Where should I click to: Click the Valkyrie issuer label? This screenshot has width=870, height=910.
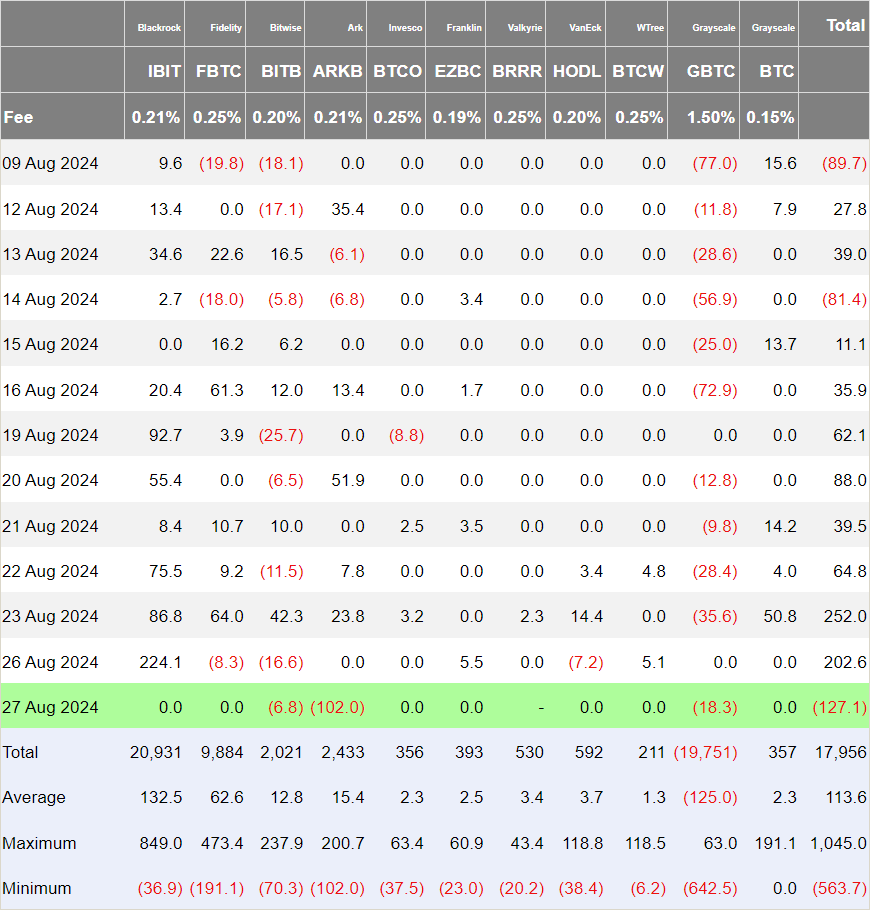[525, 28]
